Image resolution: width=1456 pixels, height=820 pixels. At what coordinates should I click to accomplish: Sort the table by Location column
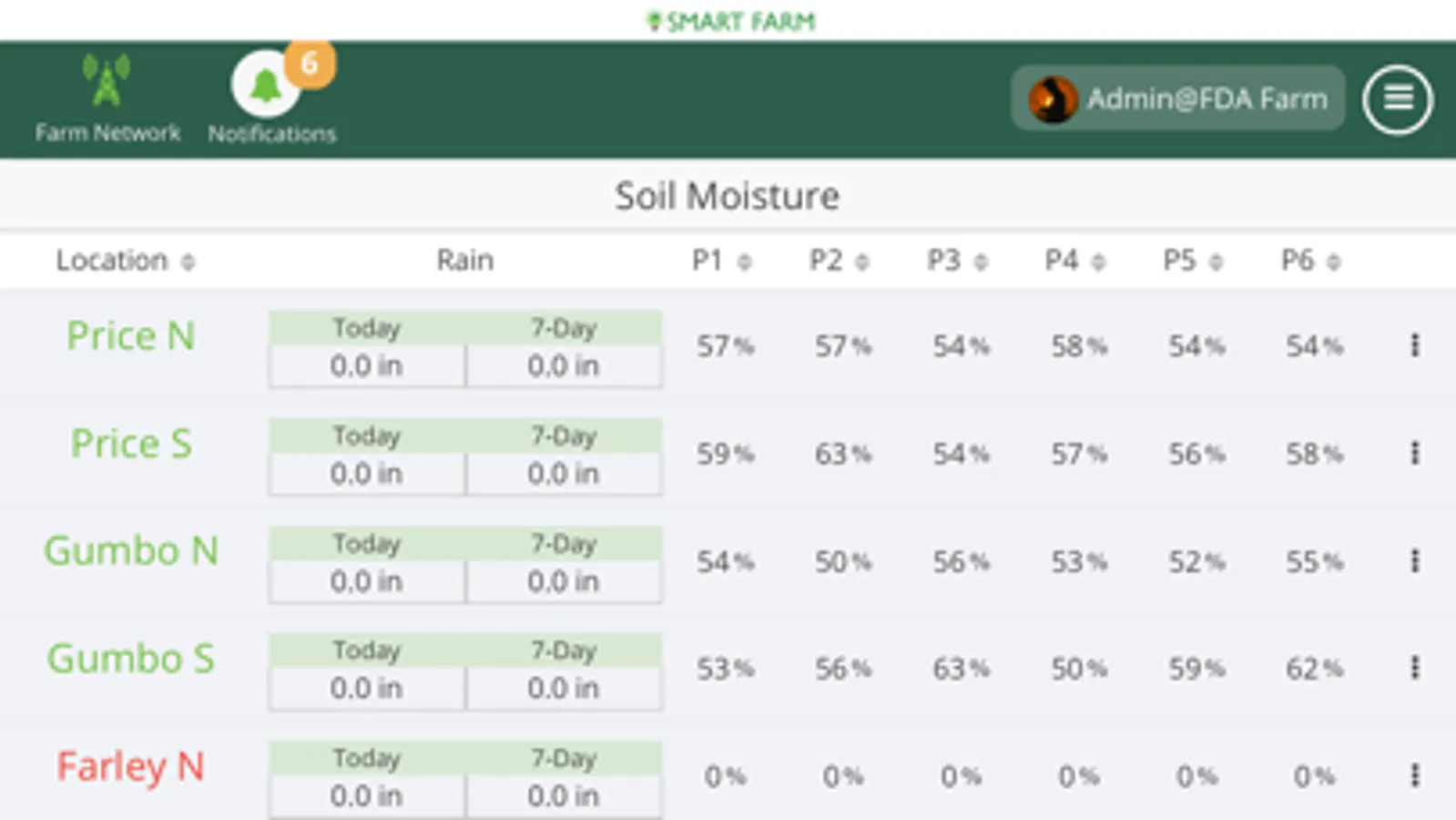pos(188,262)
